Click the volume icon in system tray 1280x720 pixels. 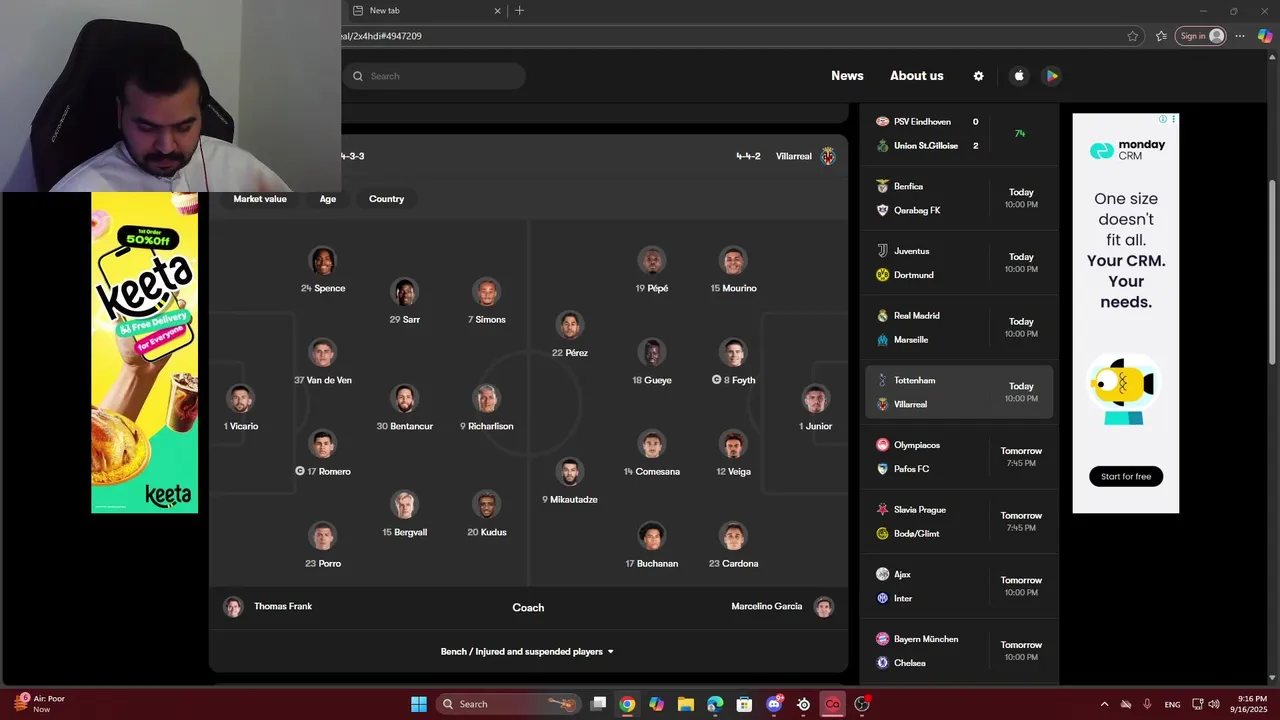point(1213,704)
